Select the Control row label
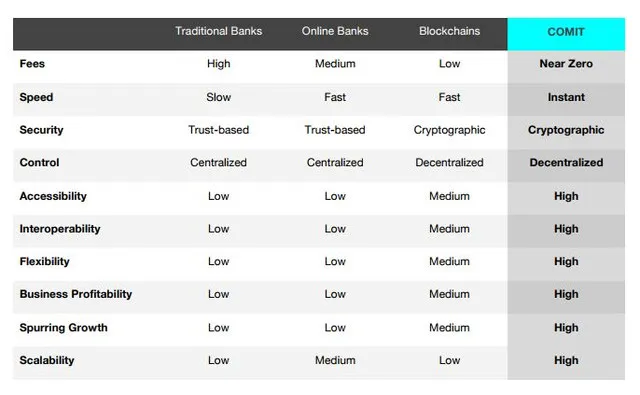The width and height of the screenshot is (640, 395). click(x=39, y=162)
